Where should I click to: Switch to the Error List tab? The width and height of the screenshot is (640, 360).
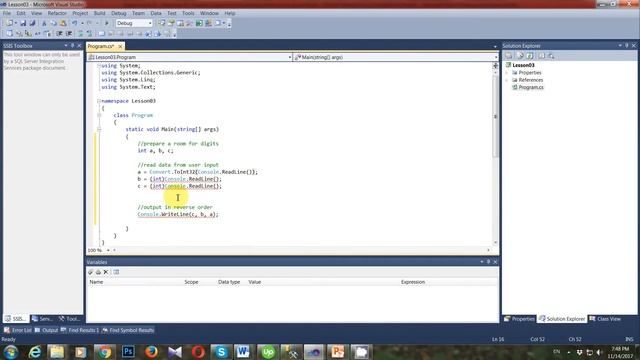click(x=18, y=330)
